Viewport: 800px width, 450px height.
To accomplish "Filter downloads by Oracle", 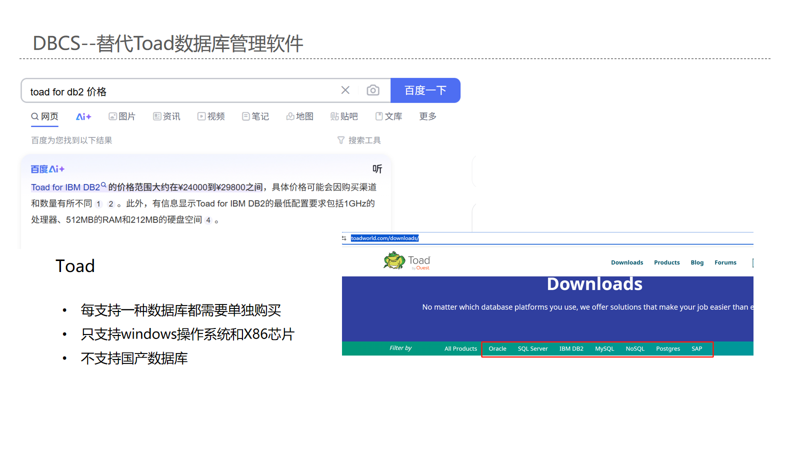I will (497, 349).
